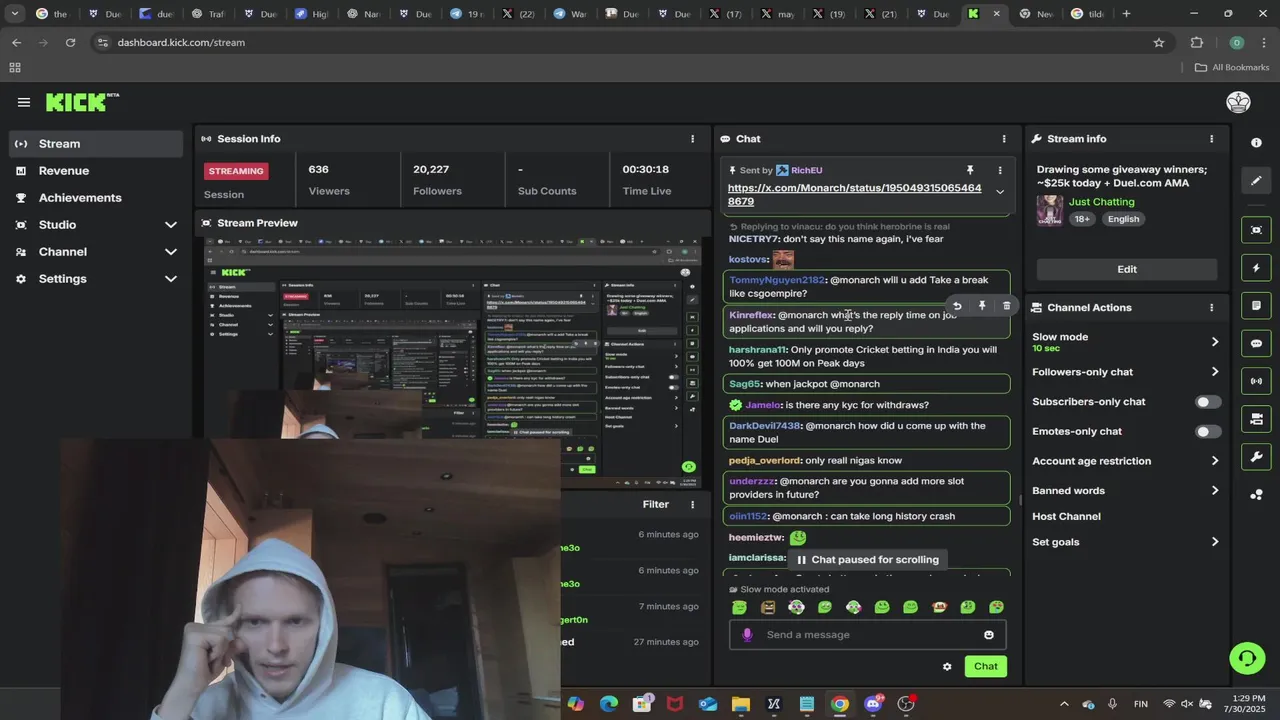Screen dimensions: 1280x720
Task: Click the wrench icon in right sidebar
Action: [1256, 457]
